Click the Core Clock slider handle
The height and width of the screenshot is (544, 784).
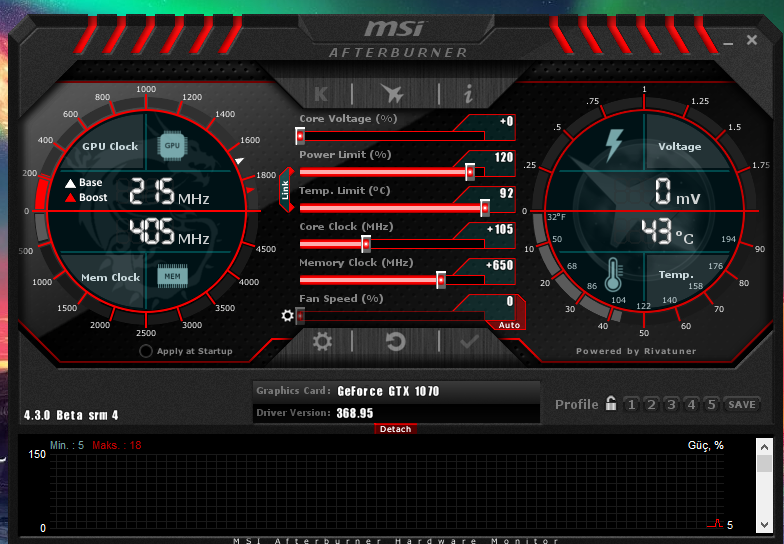click(x=366, y=244)
